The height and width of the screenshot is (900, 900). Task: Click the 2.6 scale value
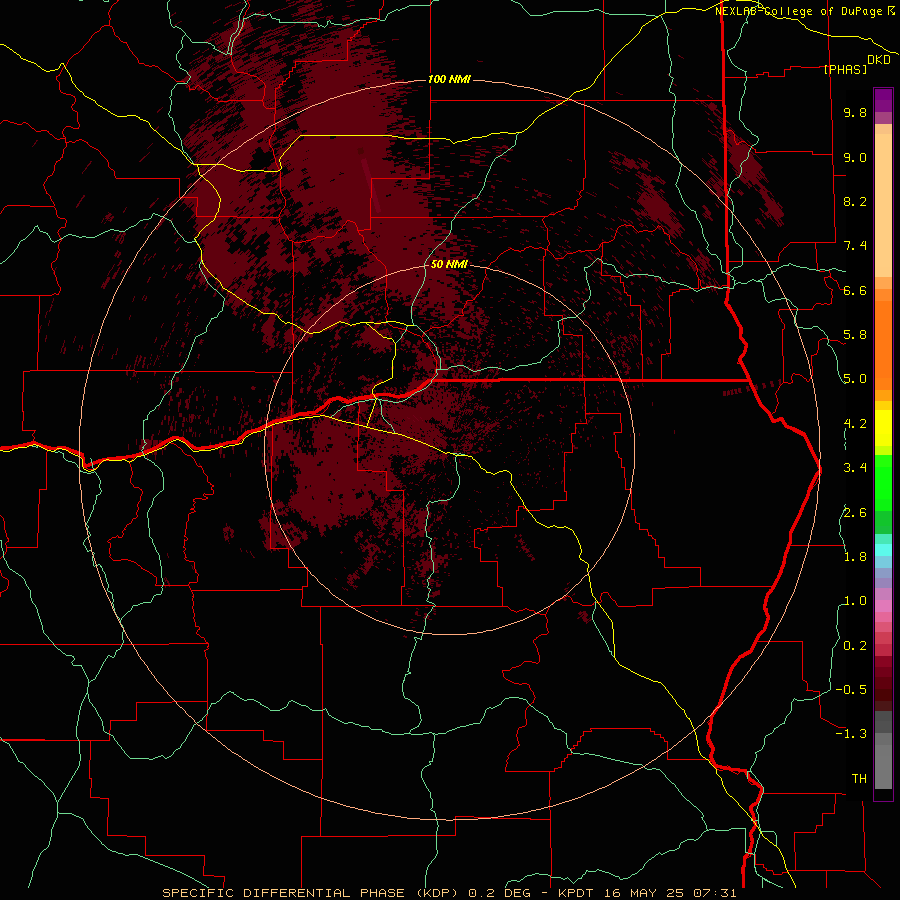855,513
